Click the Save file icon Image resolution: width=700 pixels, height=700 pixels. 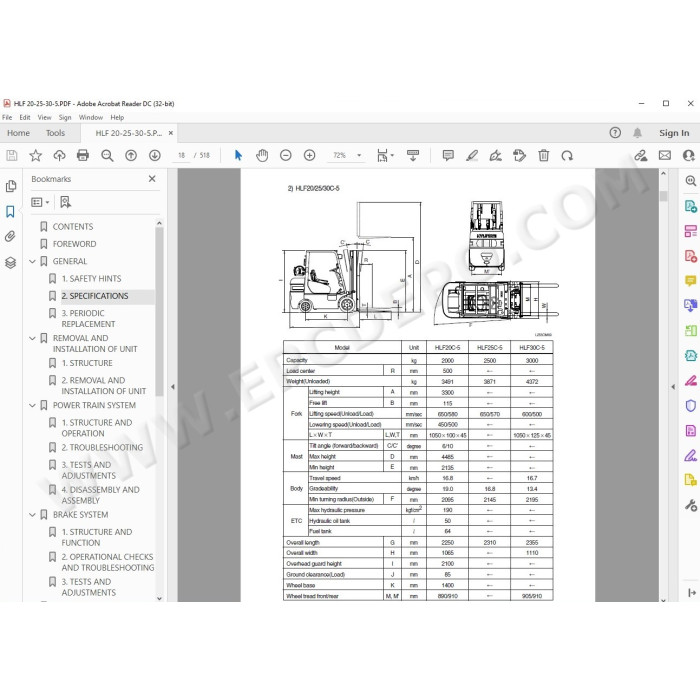12,155
